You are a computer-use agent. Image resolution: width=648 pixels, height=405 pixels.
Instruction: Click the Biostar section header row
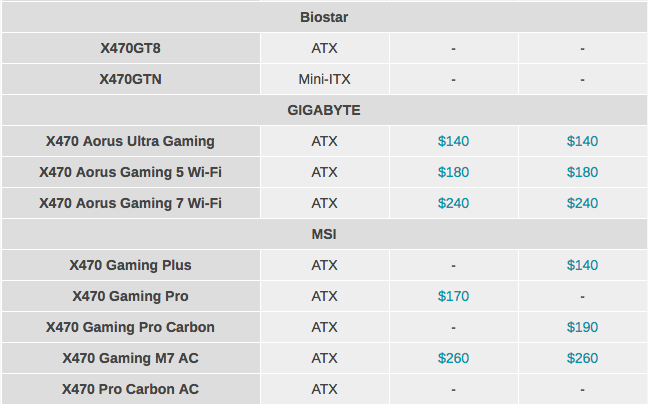(324, 17)
